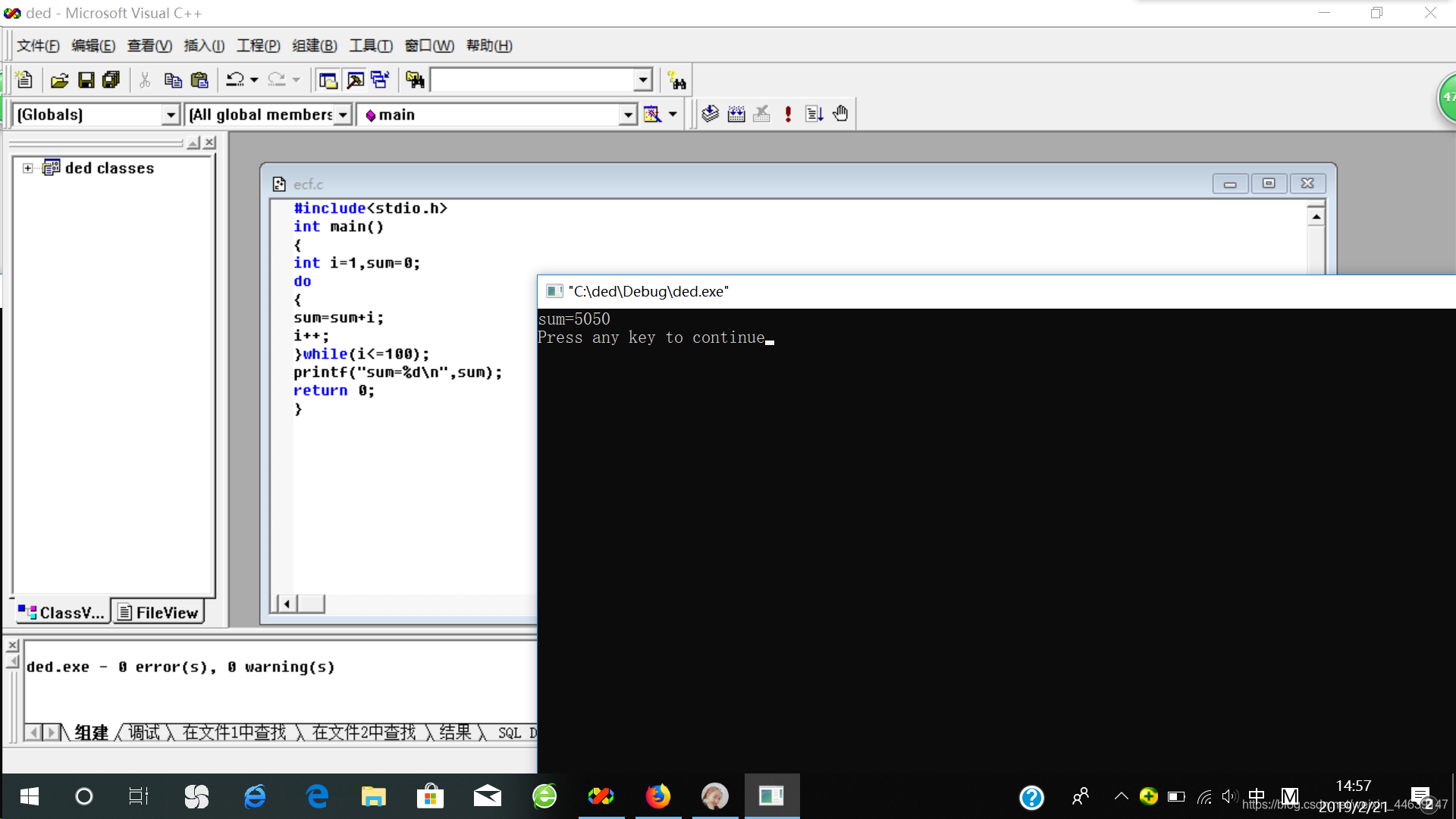
Task: Open File Explorer from the taskbar
Action: click(x=373, y=796)
